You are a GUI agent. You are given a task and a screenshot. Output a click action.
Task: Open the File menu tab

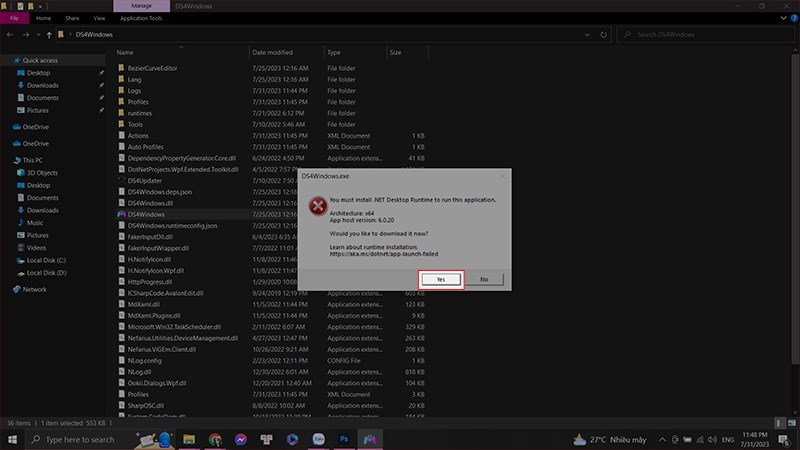(14, 18)
